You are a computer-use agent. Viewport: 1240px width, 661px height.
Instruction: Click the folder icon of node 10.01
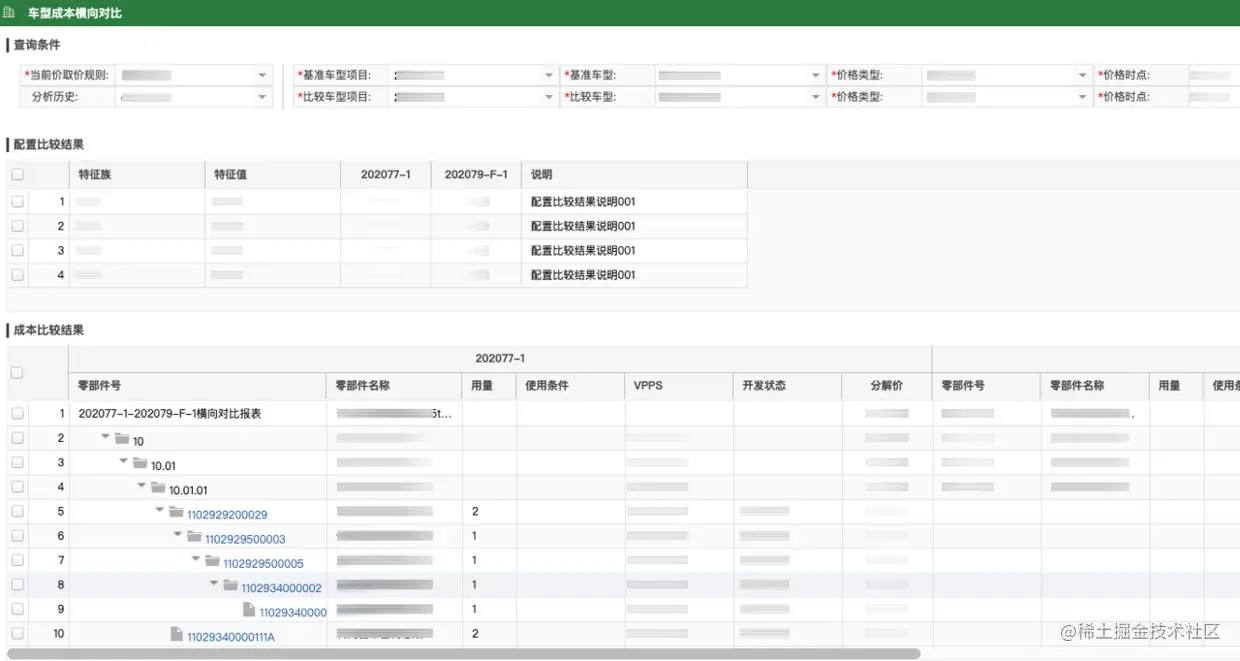140,463
